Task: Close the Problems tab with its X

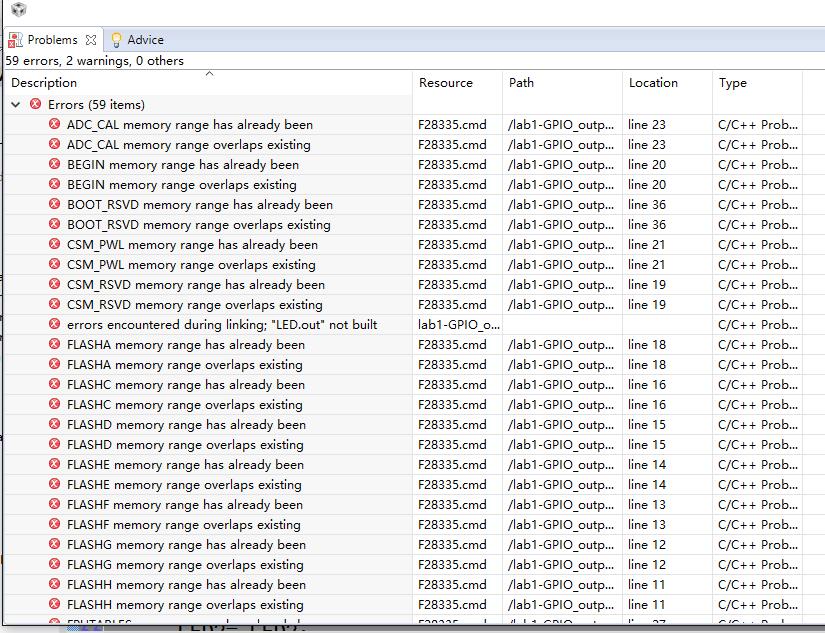Action: point(91,40)
